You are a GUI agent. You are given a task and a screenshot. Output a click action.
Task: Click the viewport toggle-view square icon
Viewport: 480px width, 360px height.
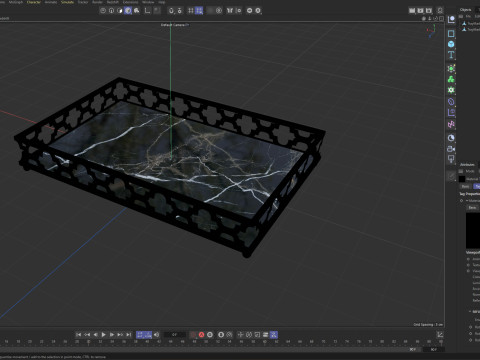pyautogui.click(x=441, y=19)
